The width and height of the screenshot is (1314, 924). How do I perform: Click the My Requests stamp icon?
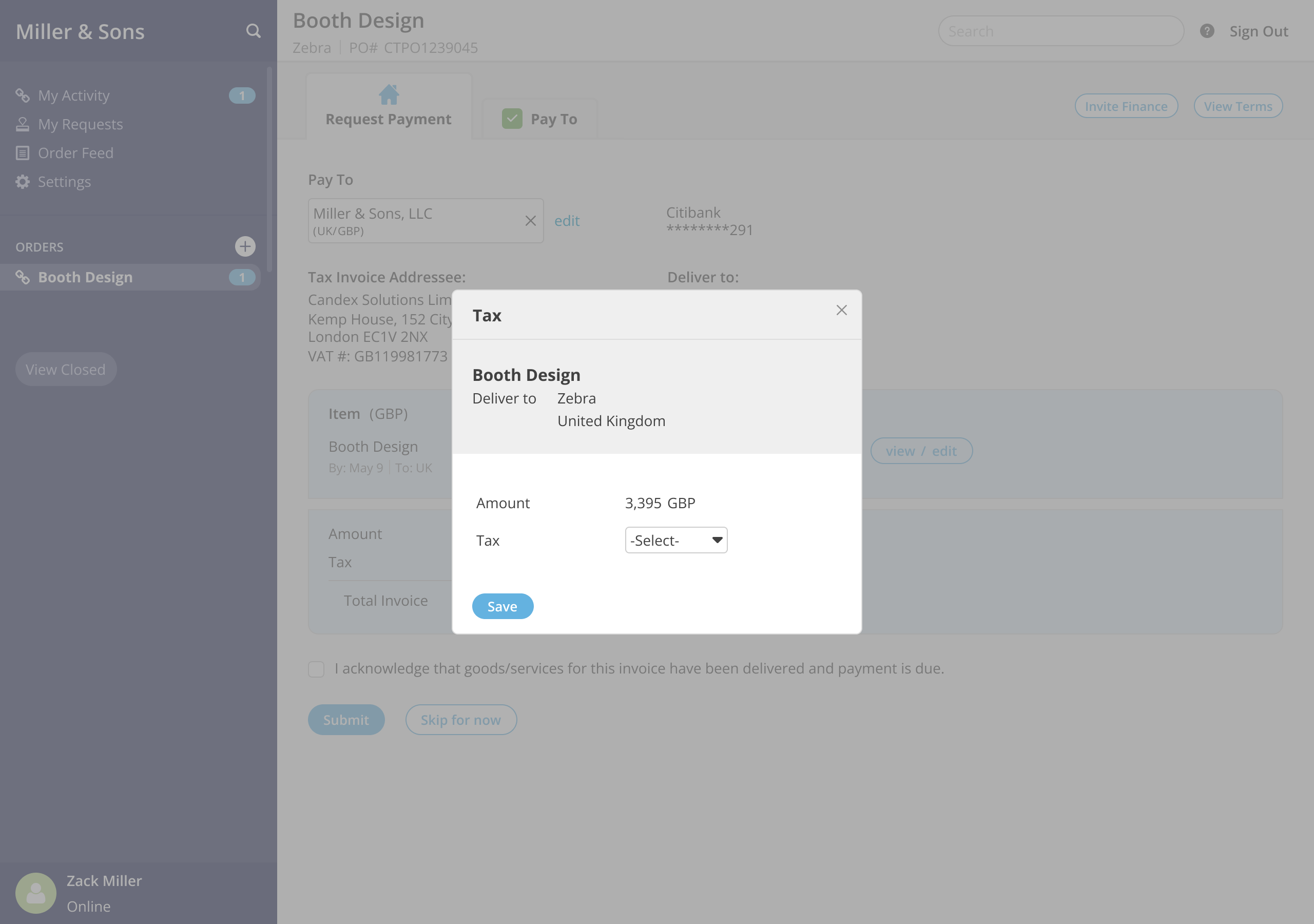coord(23,124)
